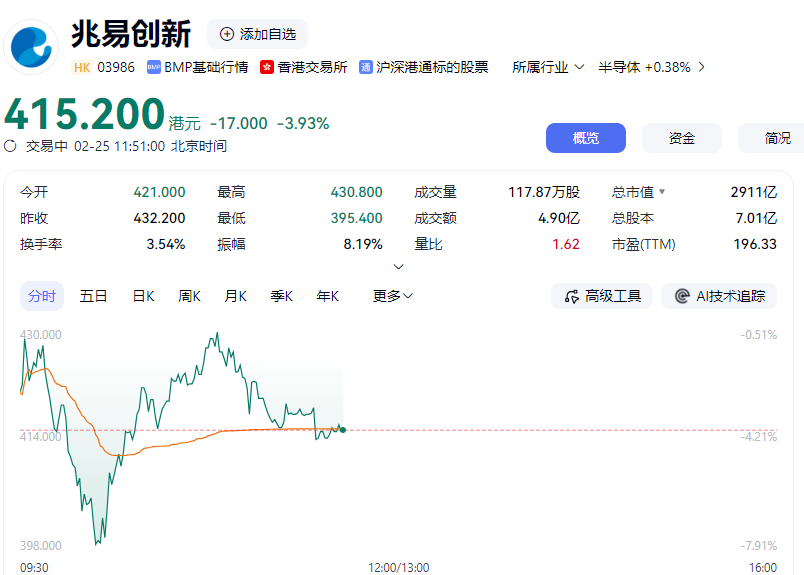Select the 五日 chart tab
Screen dimensions: 804x575
pos(93,296)
